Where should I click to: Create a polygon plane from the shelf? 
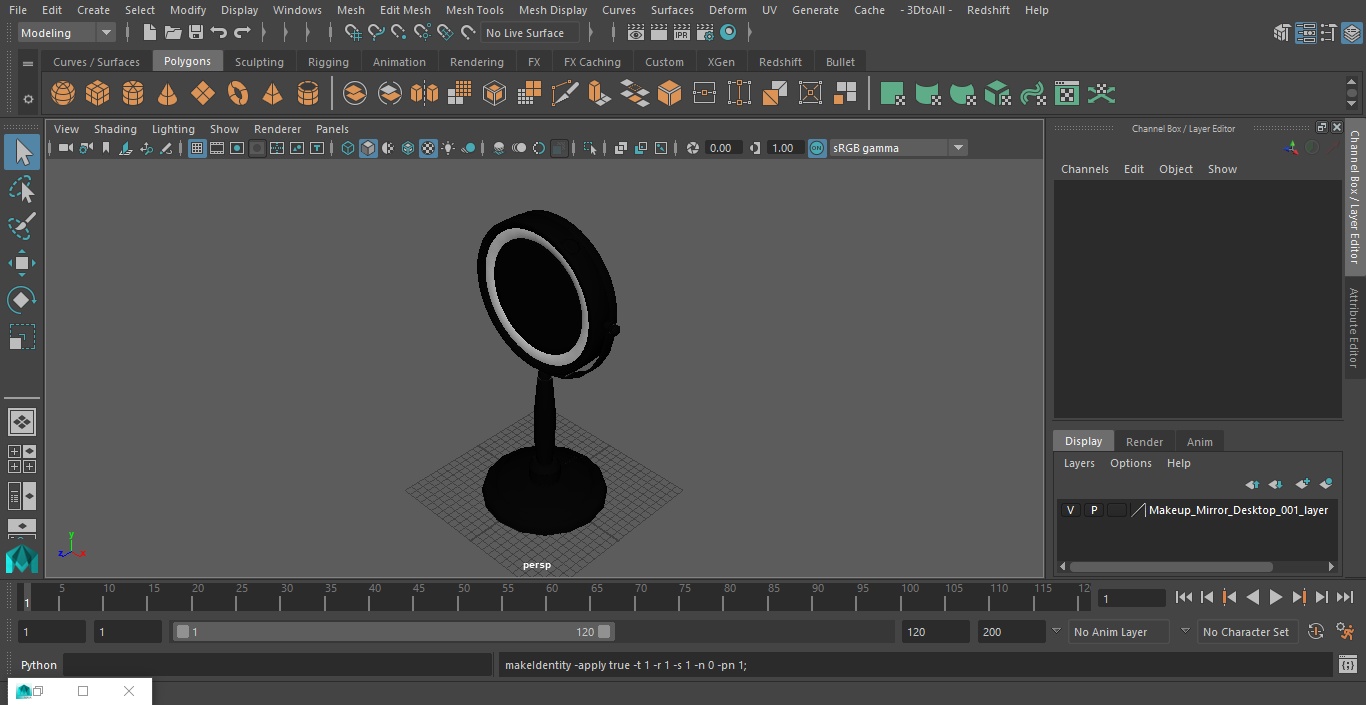point(203,94)
